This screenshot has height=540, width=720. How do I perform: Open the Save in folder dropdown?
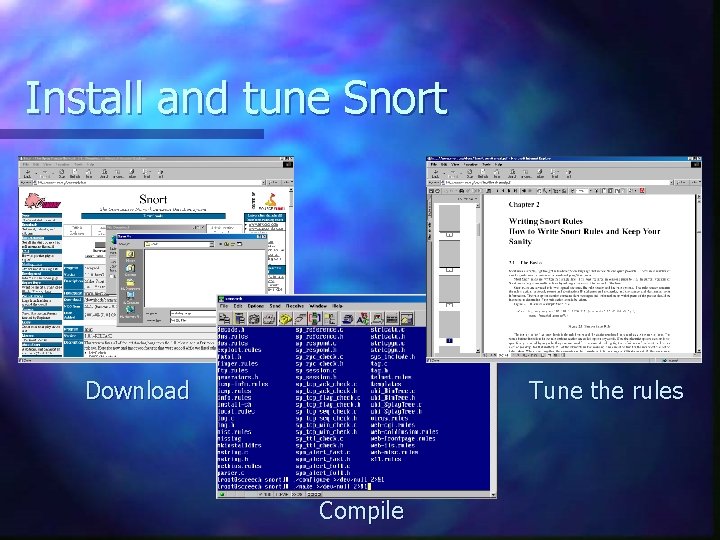(x=212, y=244)
